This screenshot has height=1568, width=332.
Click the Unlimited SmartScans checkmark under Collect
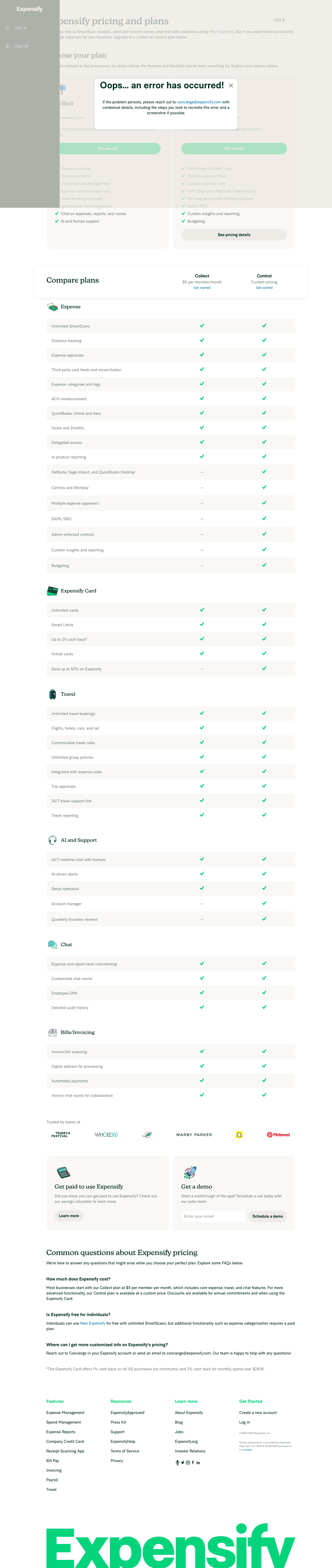coord(201,326)
